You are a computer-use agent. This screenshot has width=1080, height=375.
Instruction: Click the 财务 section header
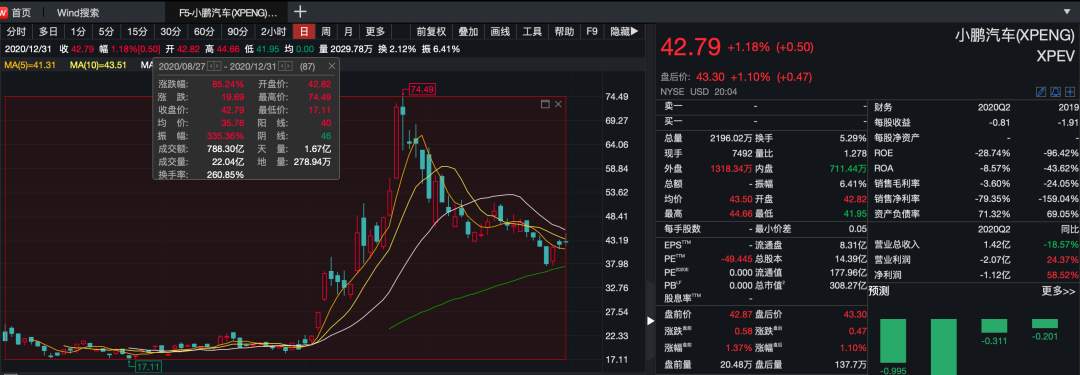884,108
